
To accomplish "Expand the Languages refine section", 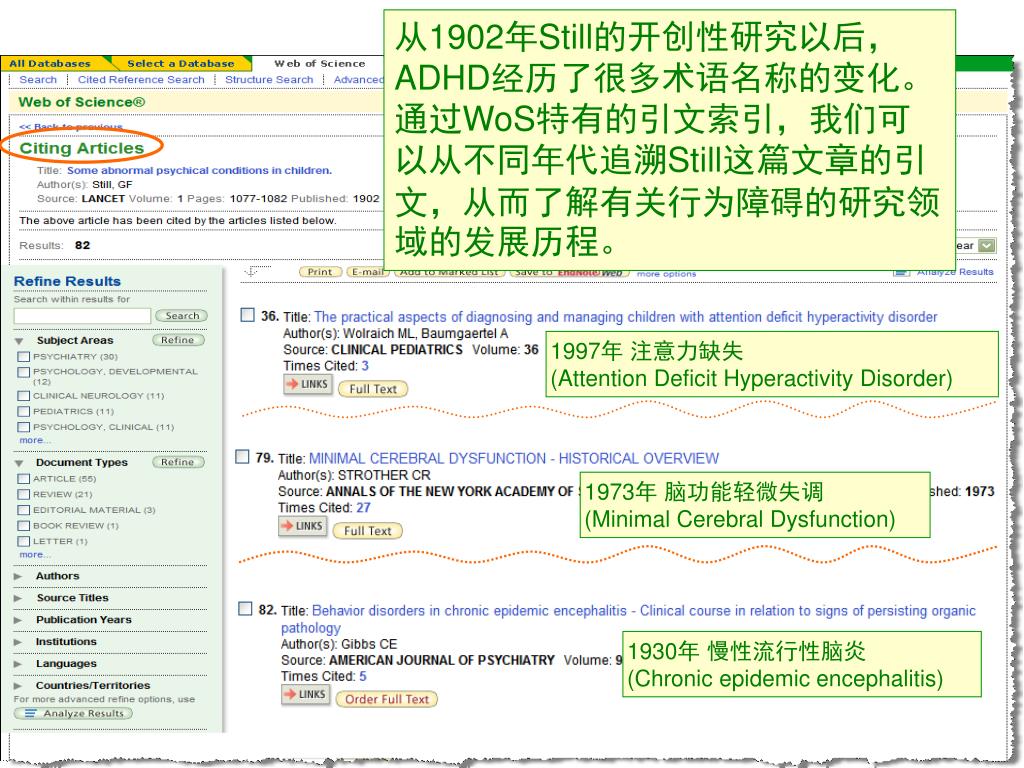I will pyautogui.click(x=18, y=664).
